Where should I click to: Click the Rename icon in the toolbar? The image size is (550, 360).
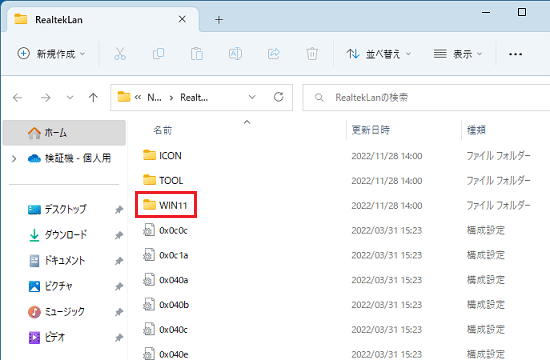(235, 54)
